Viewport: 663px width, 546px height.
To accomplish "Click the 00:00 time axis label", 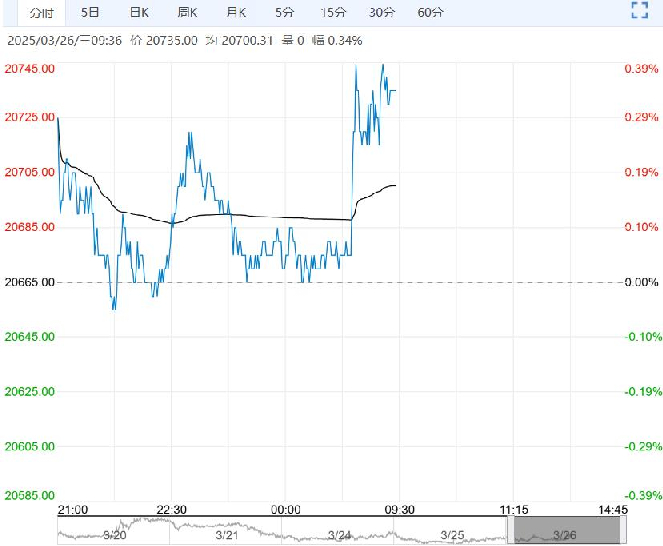I will tap(285, 510).
